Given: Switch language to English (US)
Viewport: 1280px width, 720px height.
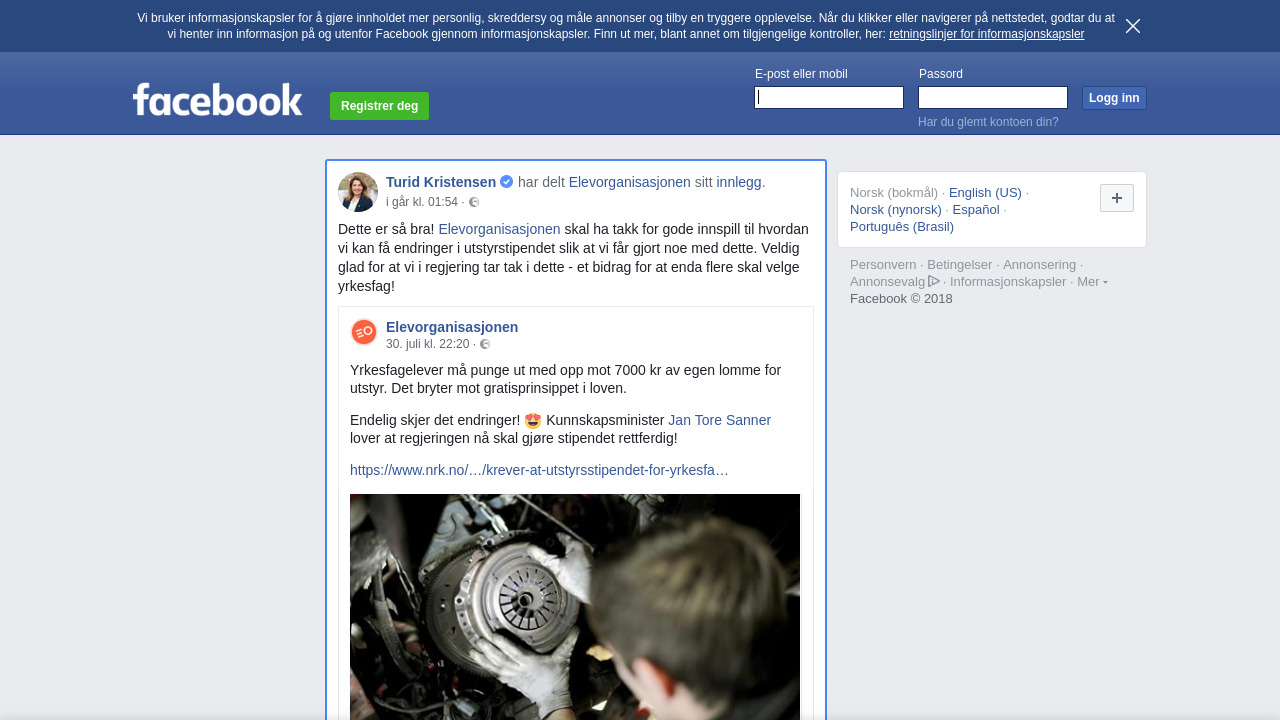Looking at the screenshot, I should point(984,192).
